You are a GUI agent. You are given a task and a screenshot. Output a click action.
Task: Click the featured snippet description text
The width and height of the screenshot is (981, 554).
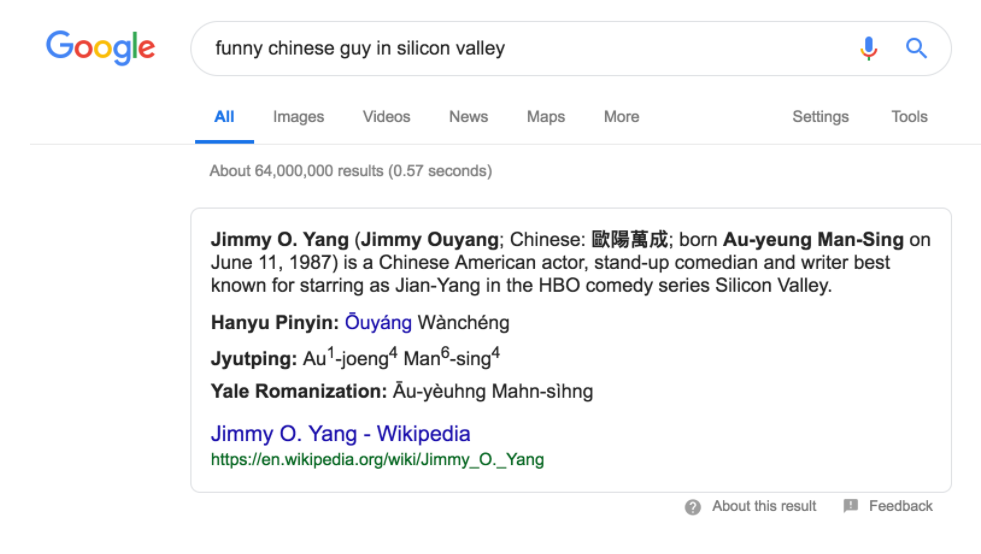click(570, 262)
